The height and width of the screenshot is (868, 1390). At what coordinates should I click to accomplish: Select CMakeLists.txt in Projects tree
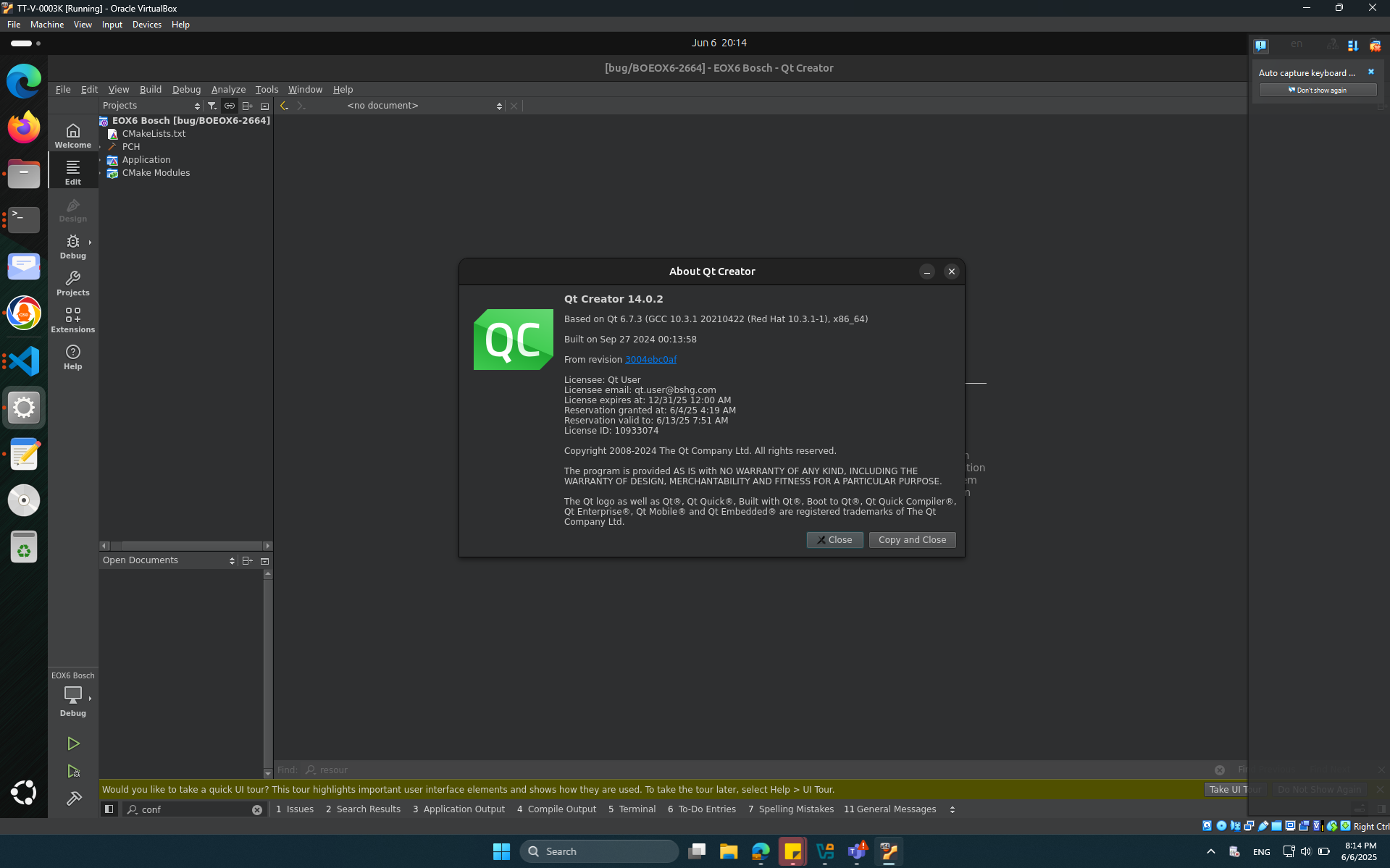pos(154,134)
